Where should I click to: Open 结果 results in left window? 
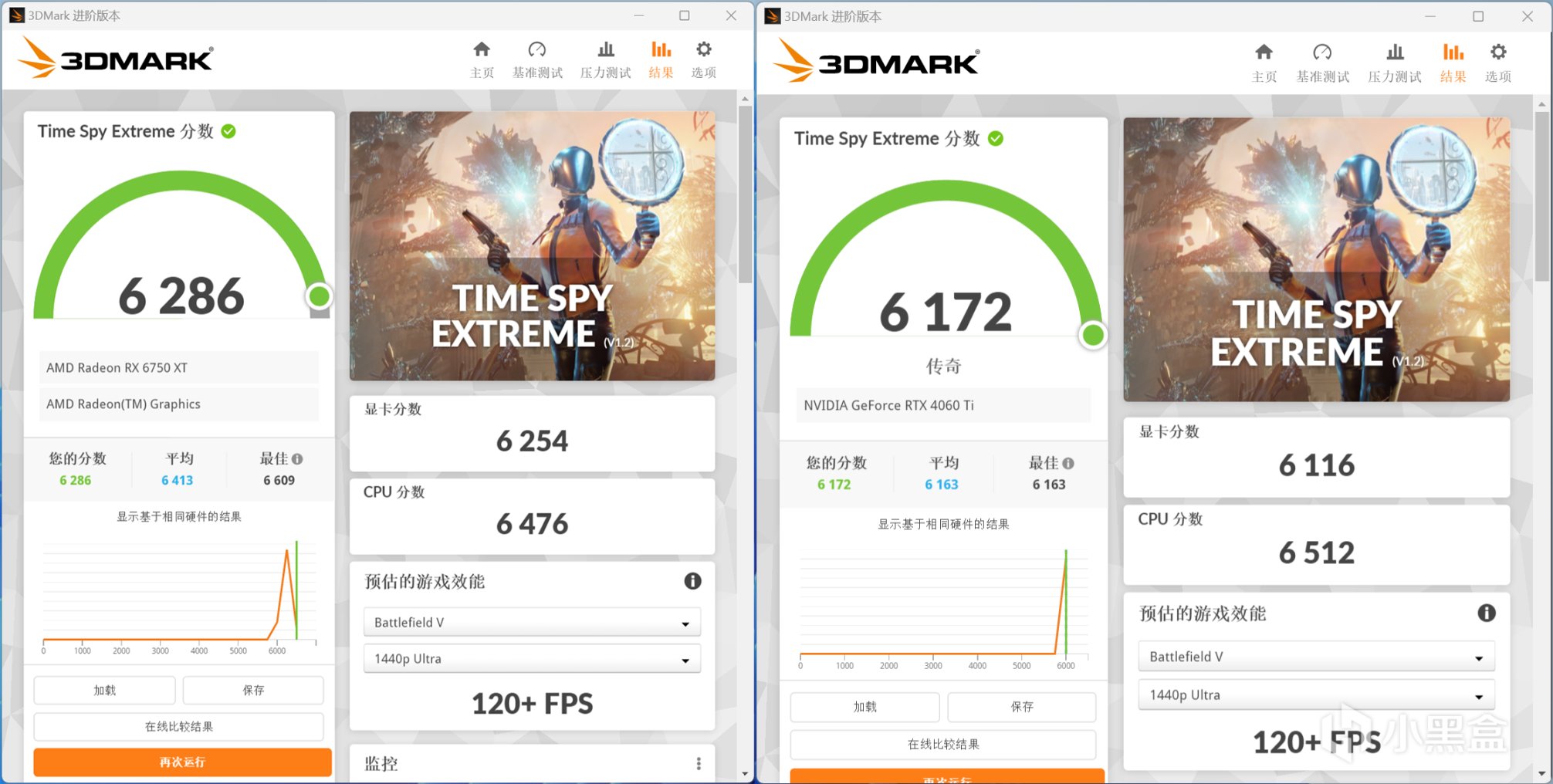(661, 59)
